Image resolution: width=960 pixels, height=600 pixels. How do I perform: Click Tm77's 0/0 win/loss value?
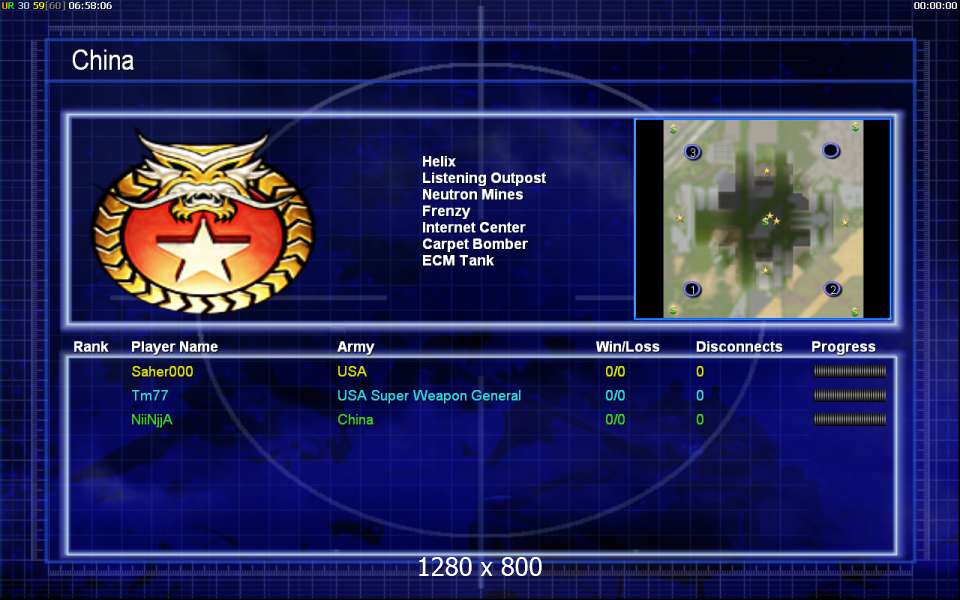615,396
